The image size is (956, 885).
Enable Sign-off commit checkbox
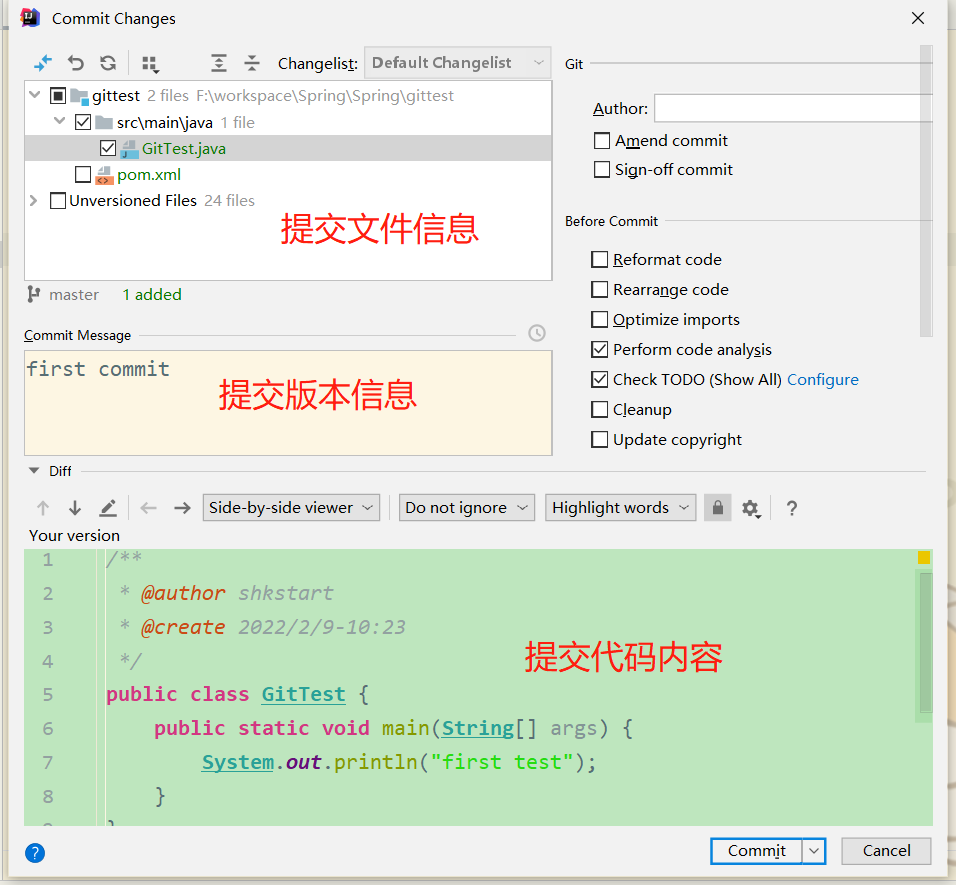(x=602, y=169)
